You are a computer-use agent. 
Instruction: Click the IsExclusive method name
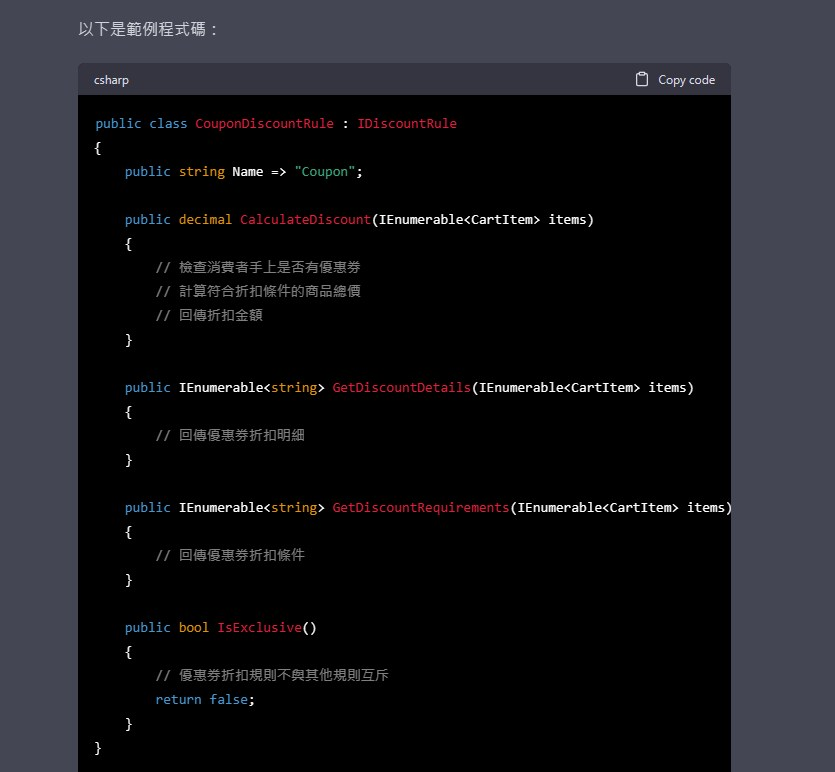click(x=259, y=628)
